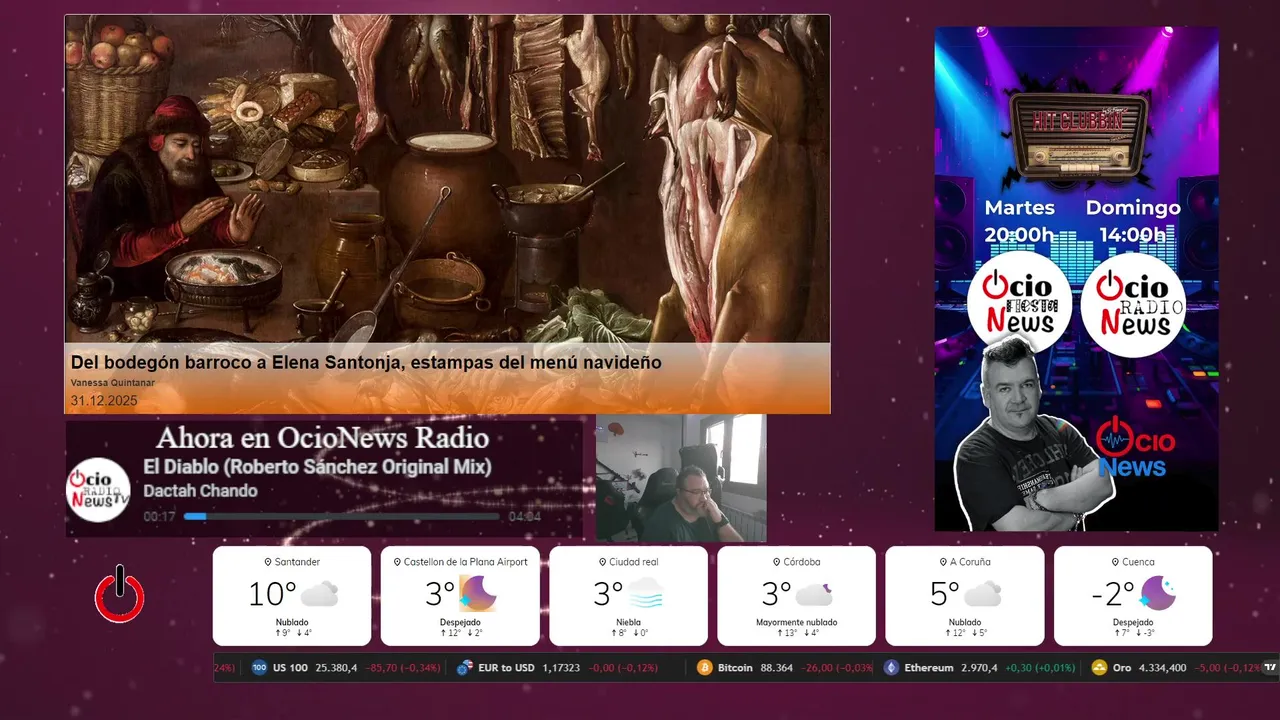Click the Ethereum diamond icon in ticker
This screenshot has height=720, width=1280.
[891, 667]
